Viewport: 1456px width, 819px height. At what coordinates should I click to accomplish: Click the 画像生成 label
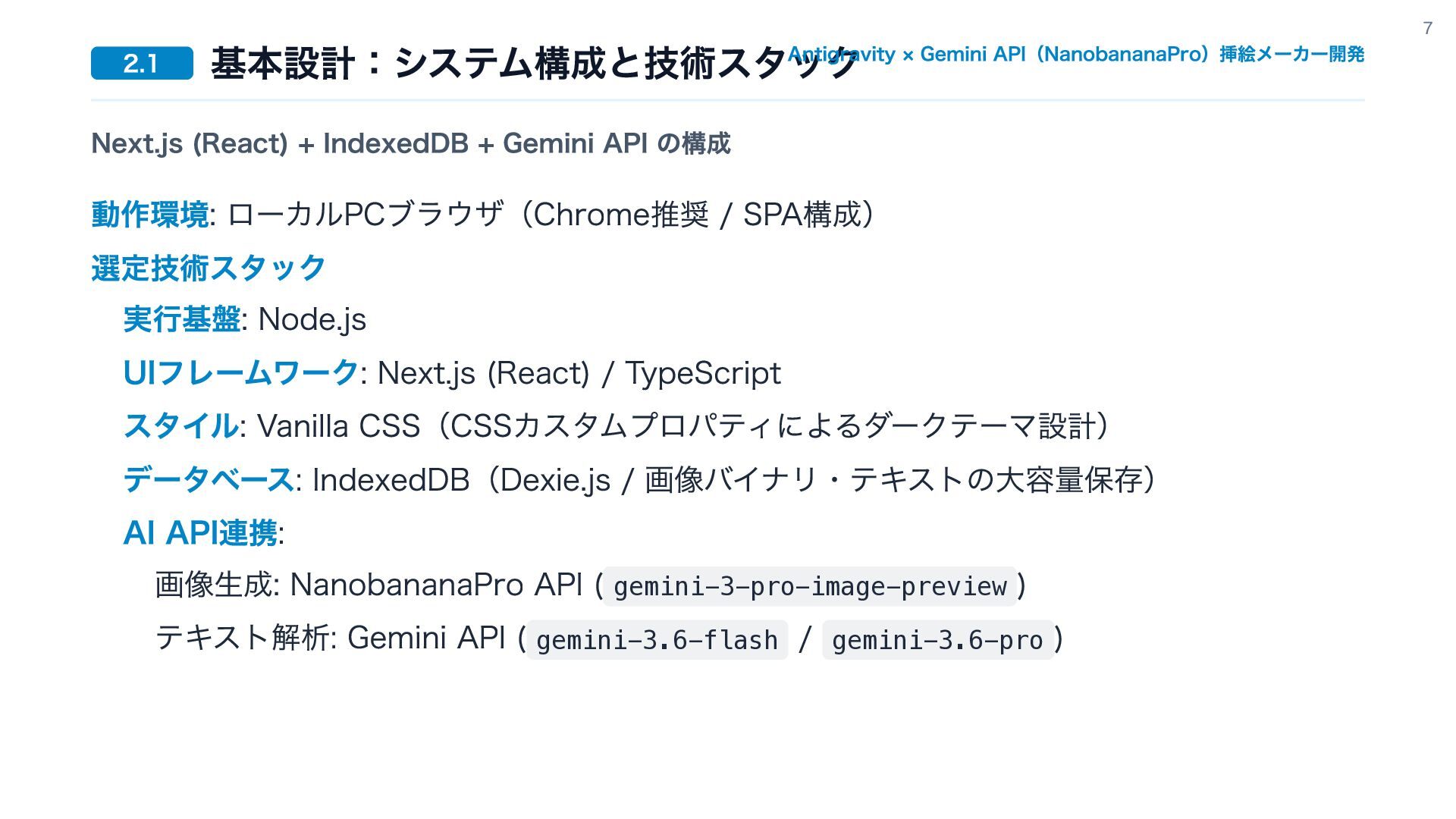[214, 585]
